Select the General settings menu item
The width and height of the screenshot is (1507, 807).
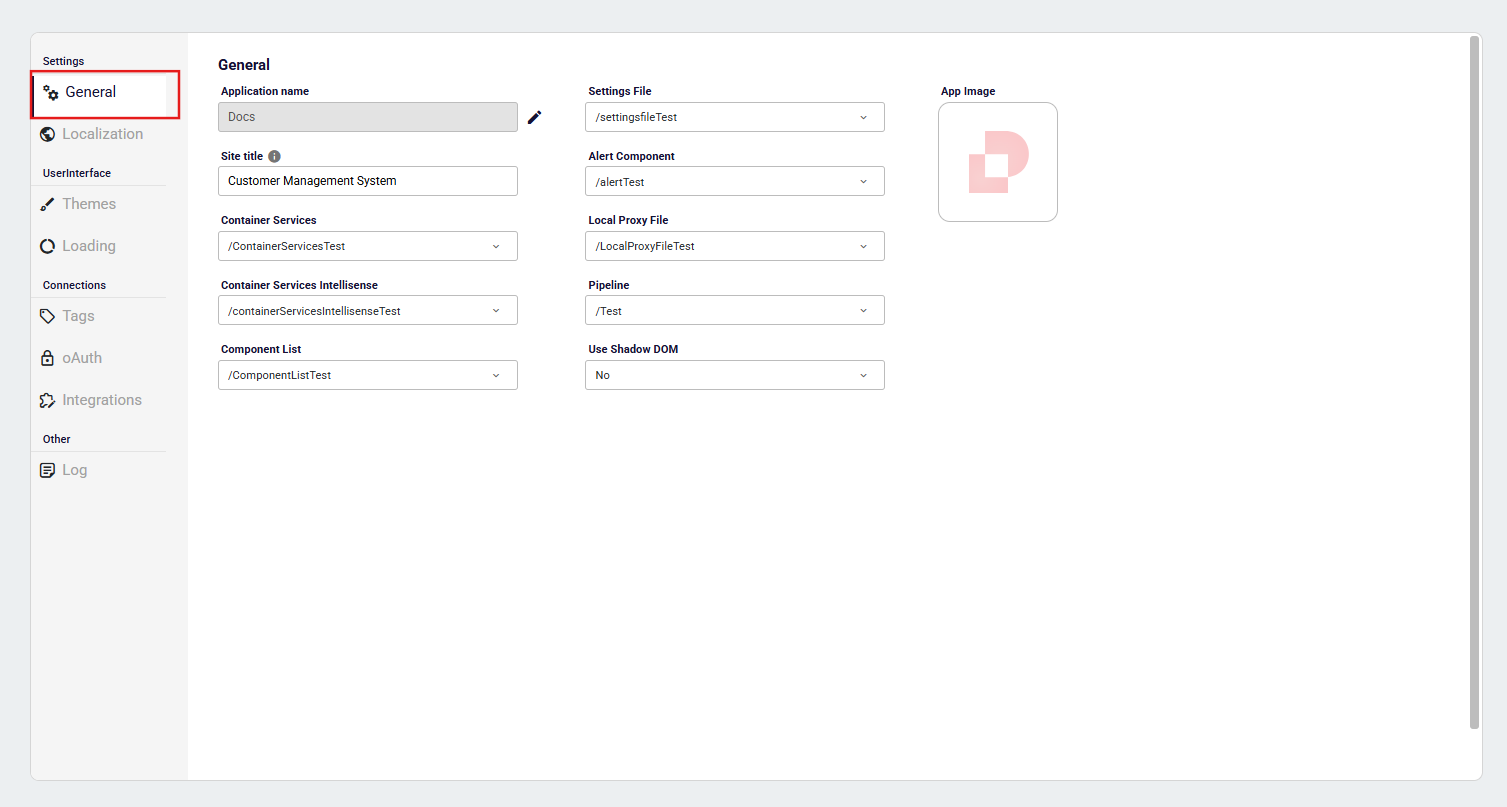(91, 92)
